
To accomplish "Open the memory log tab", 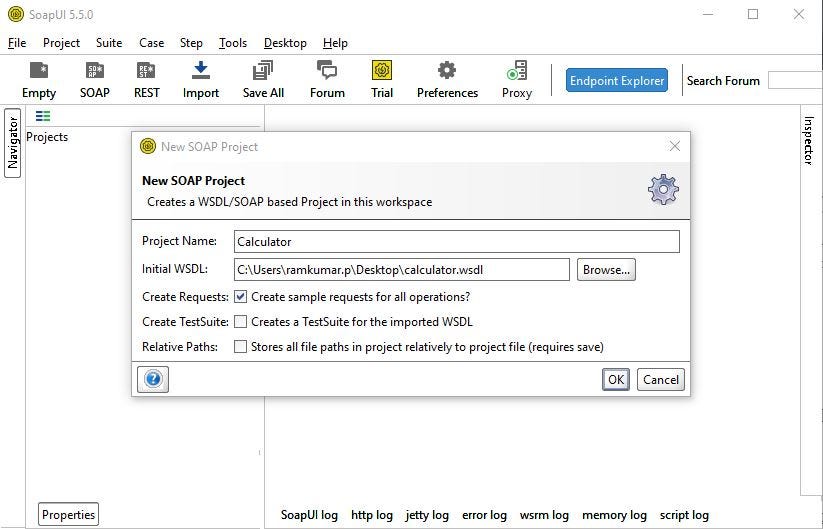I will (614, 515).
